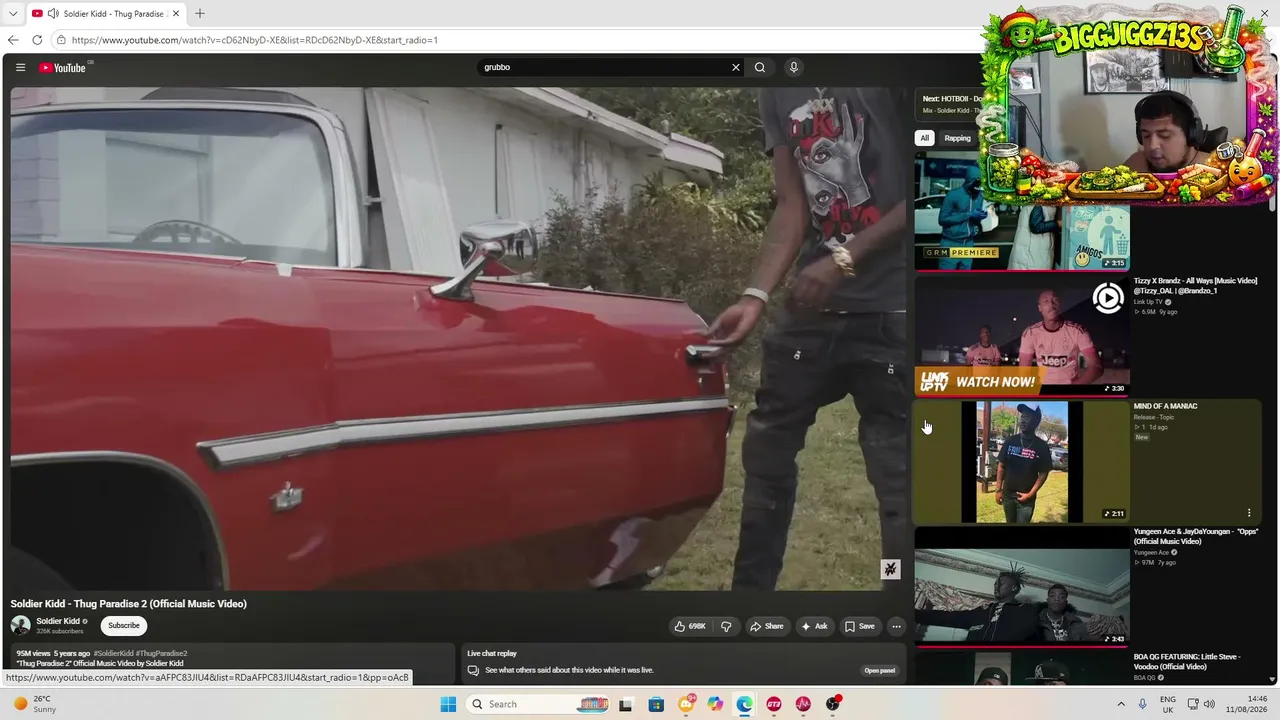The image size is (1280, 720).
Task: Reload the page
Action: pyautogui.click(x=37, y=40)
